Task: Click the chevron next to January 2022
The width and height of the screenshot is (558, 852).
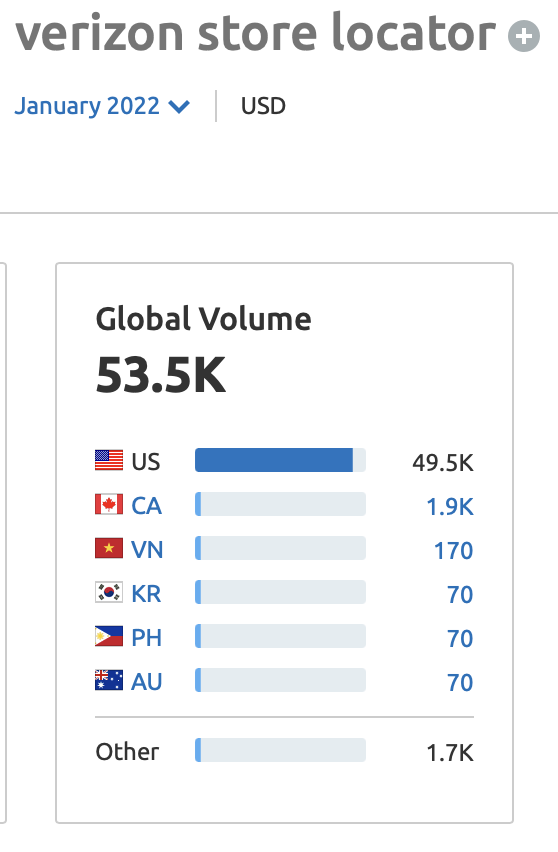Action: pyautogui.click(x=179, y=107)
